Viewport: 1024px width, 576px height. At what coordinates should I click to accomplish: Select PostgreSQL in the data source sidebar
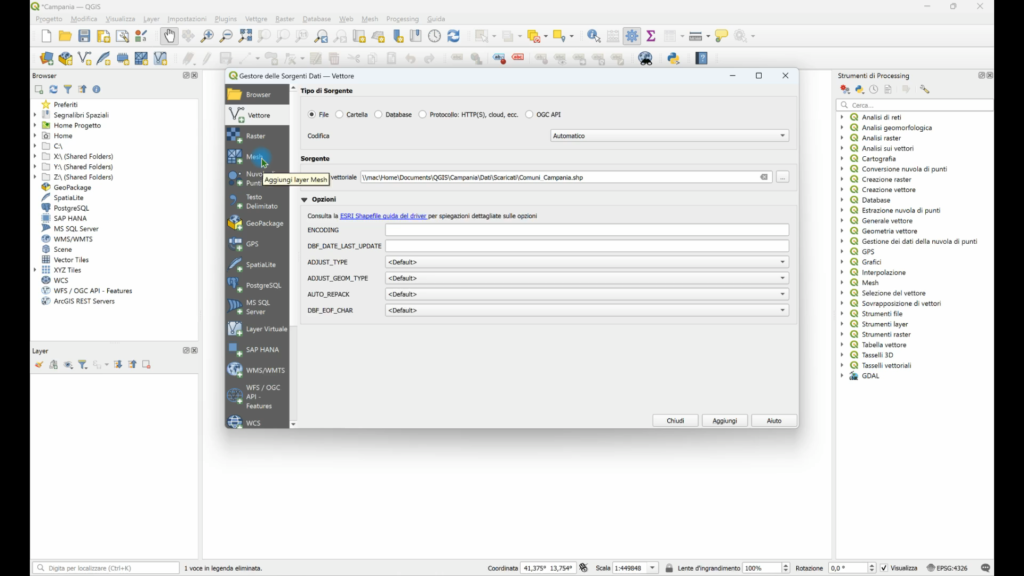257,285
